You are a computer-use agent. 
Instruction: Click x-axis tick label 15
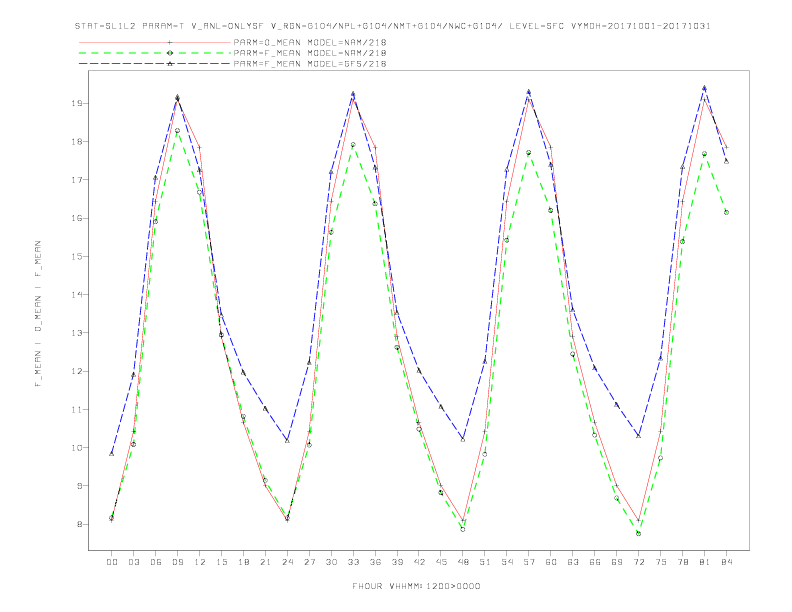click(x=221, y=562)
